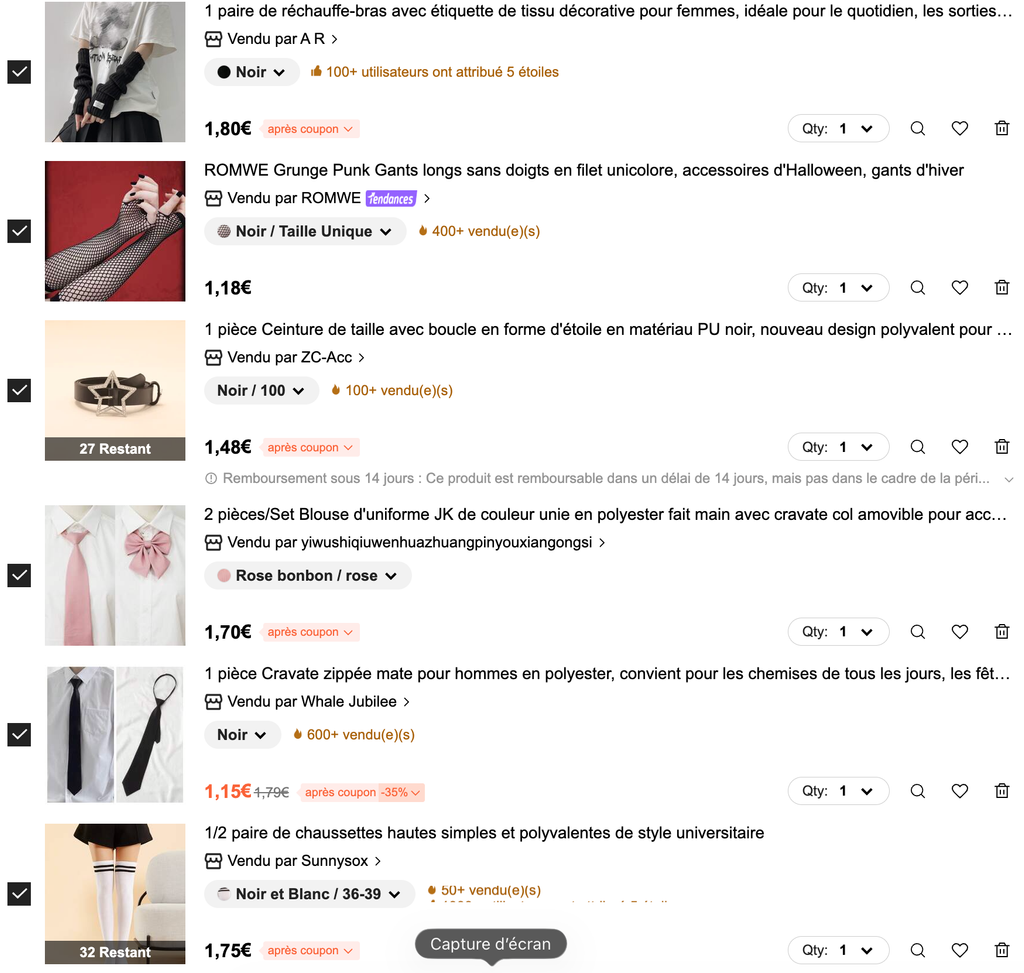Delete the arm warmers item with trash icon
Viewport: 1024px width, 973px height.
tap(1001, 129)
